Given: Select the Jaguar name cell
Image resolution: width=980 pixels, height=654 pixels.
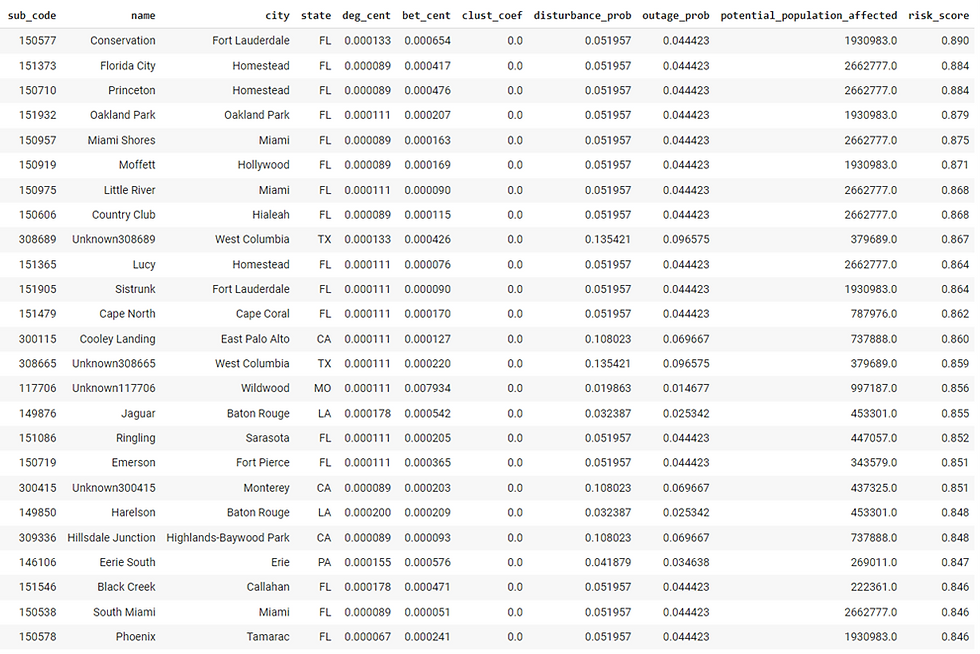Looking at the screenshot, I should click(138, 413).
